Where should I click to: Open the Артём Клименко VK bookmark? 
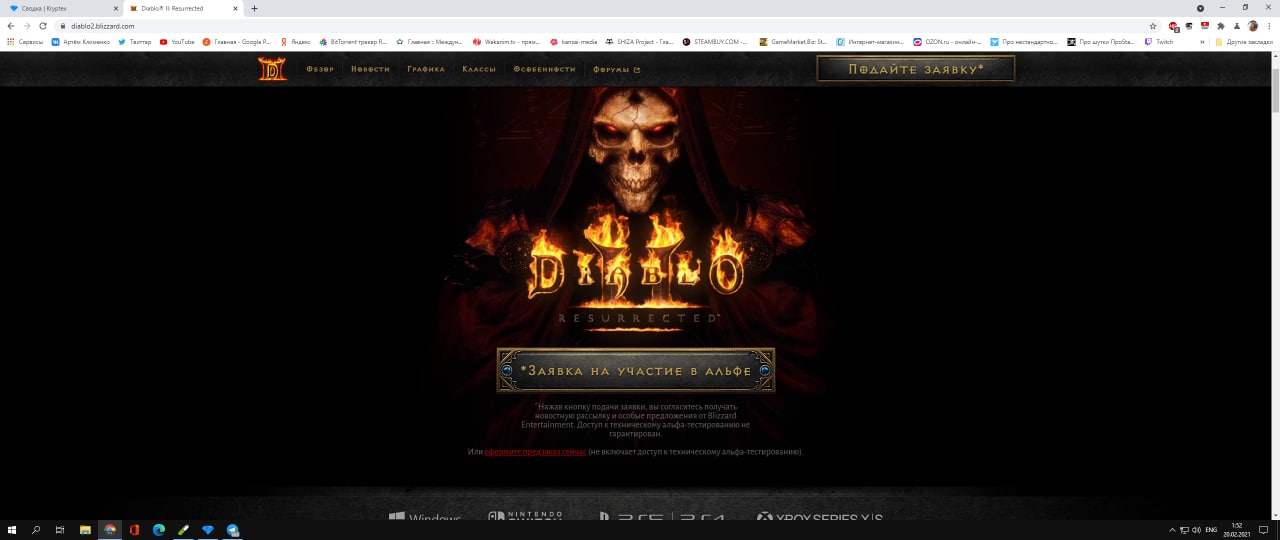(x=80, y=42)
